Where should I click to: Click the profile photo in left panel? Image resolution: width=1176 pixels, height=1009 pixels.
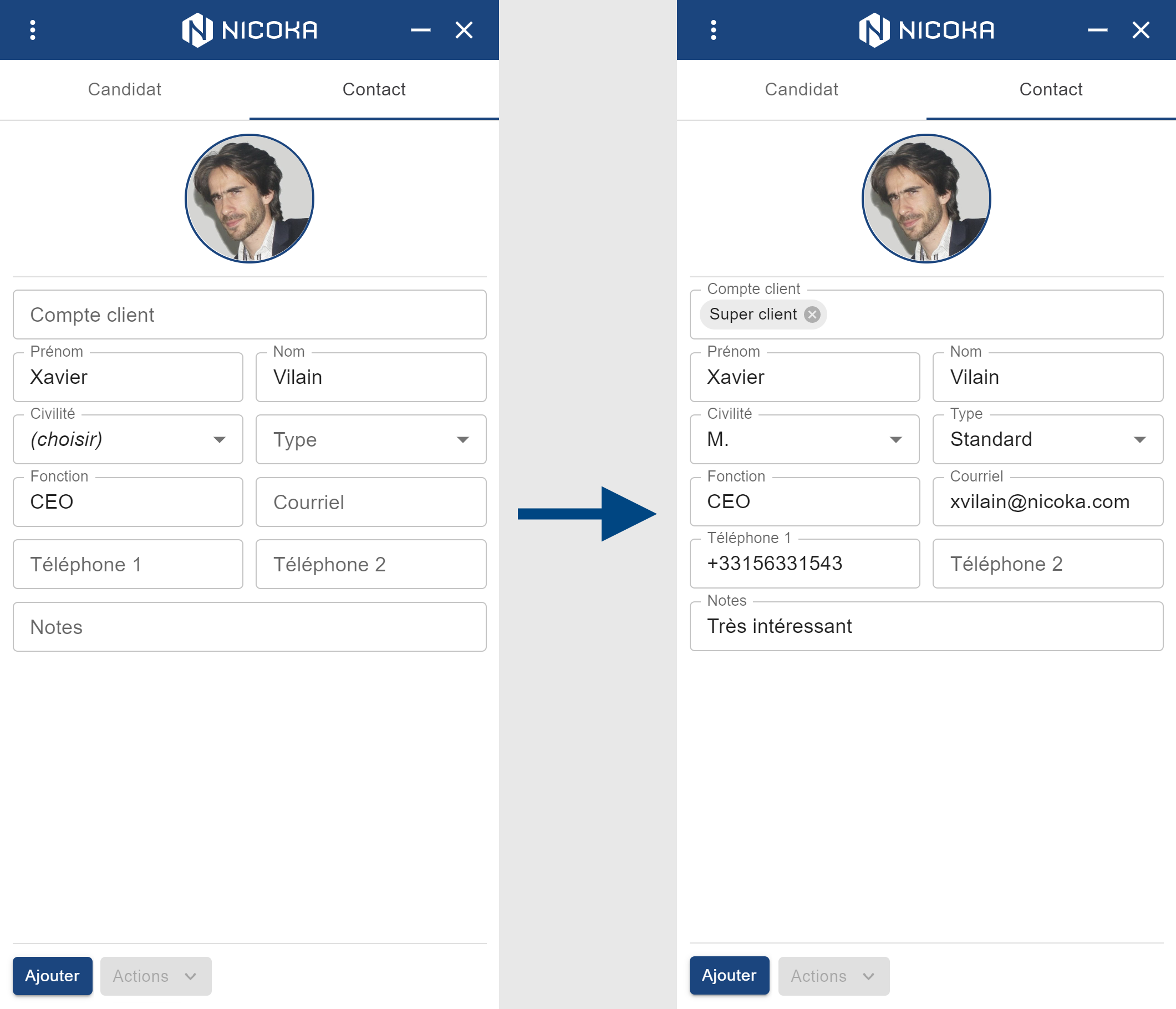click(250, 199)
